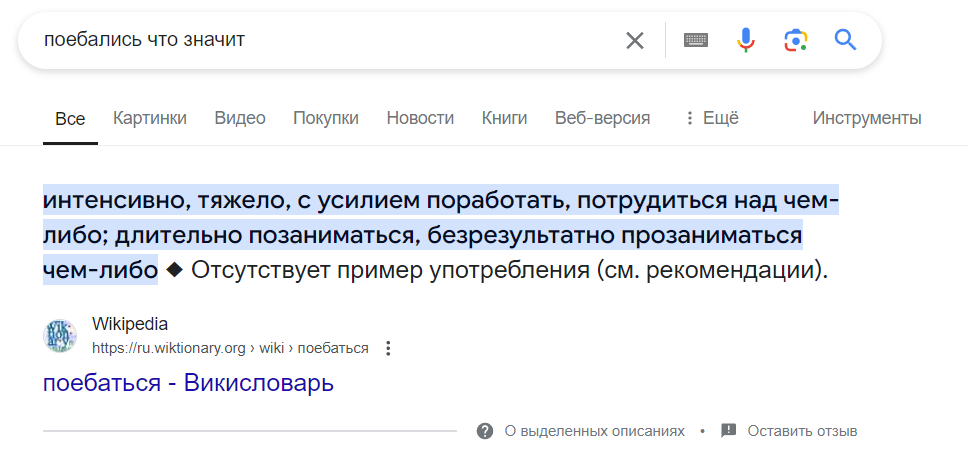This screenshot has height=467, width=968.
Task: Open the поебаться - Викисловарь link
Action: (x=188, y=383)
